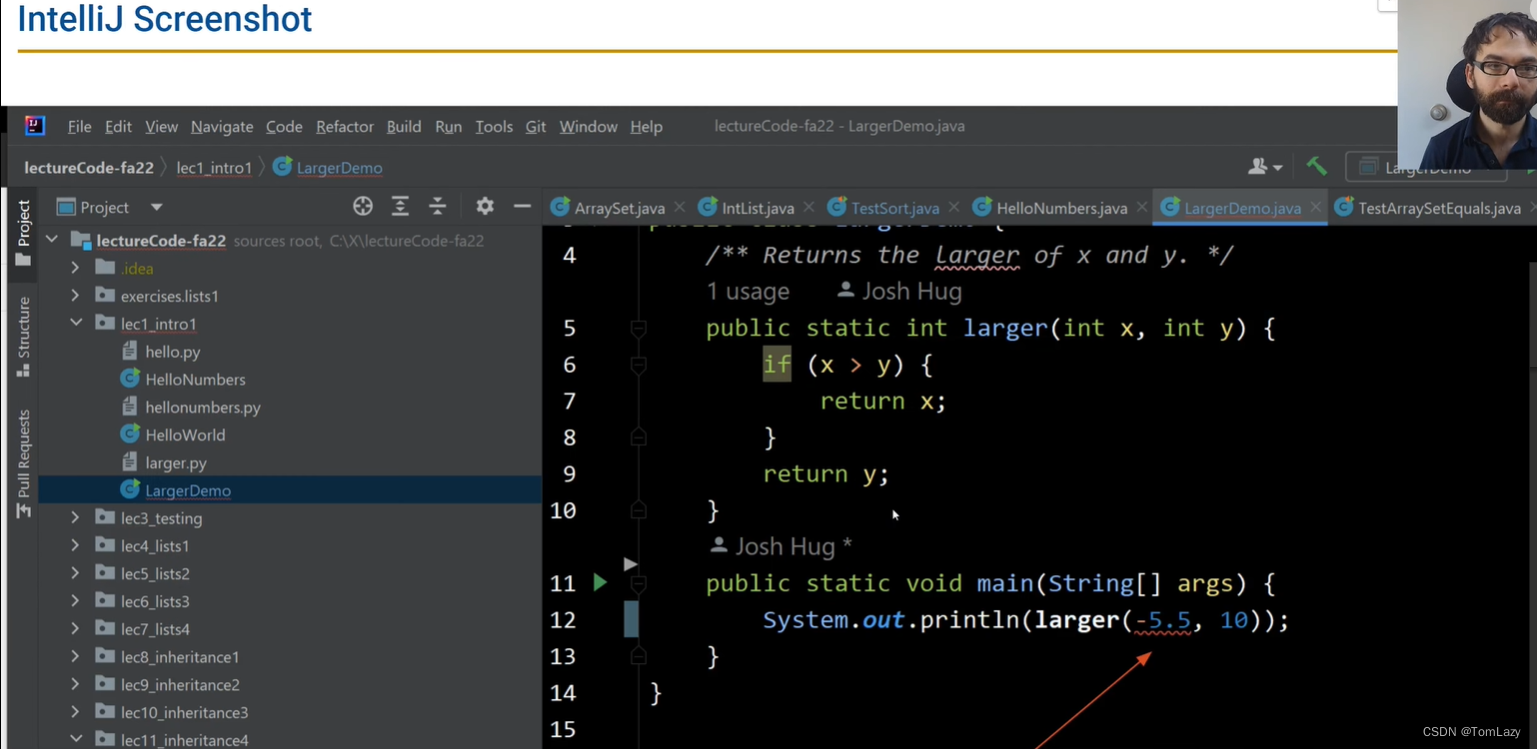The image size is (1537, 749).
Task: Open the Run menu
Action: pos(448,127)
